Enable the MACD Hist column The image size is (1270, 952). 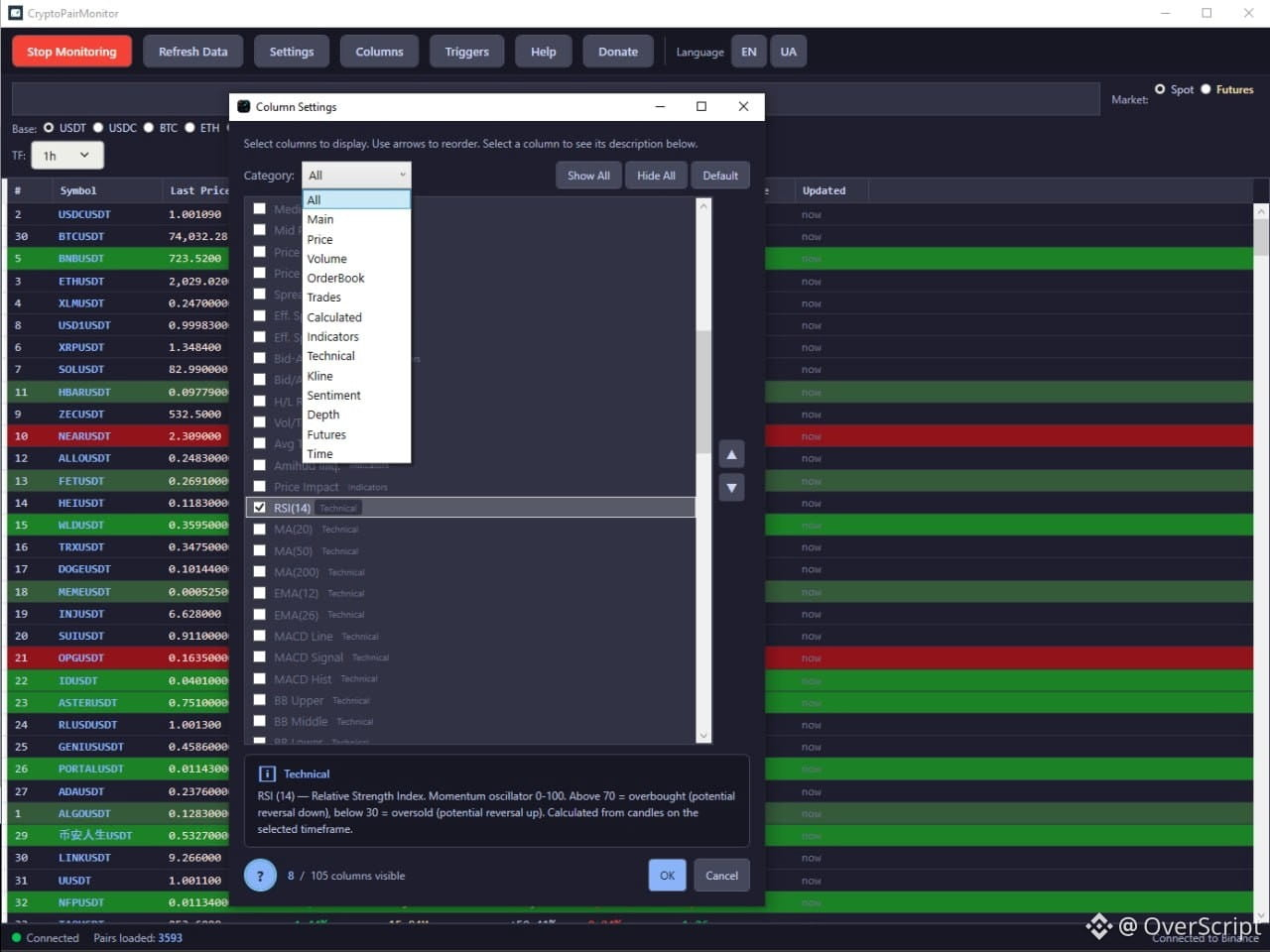coord(260,679)
